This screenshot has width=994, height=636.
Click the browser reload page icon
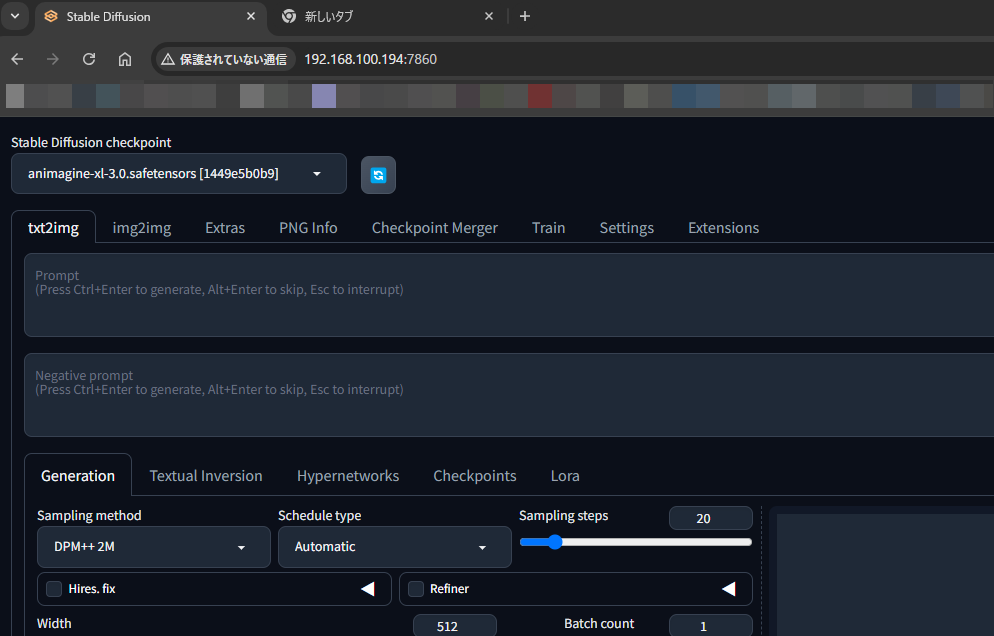tap(89, 59)
